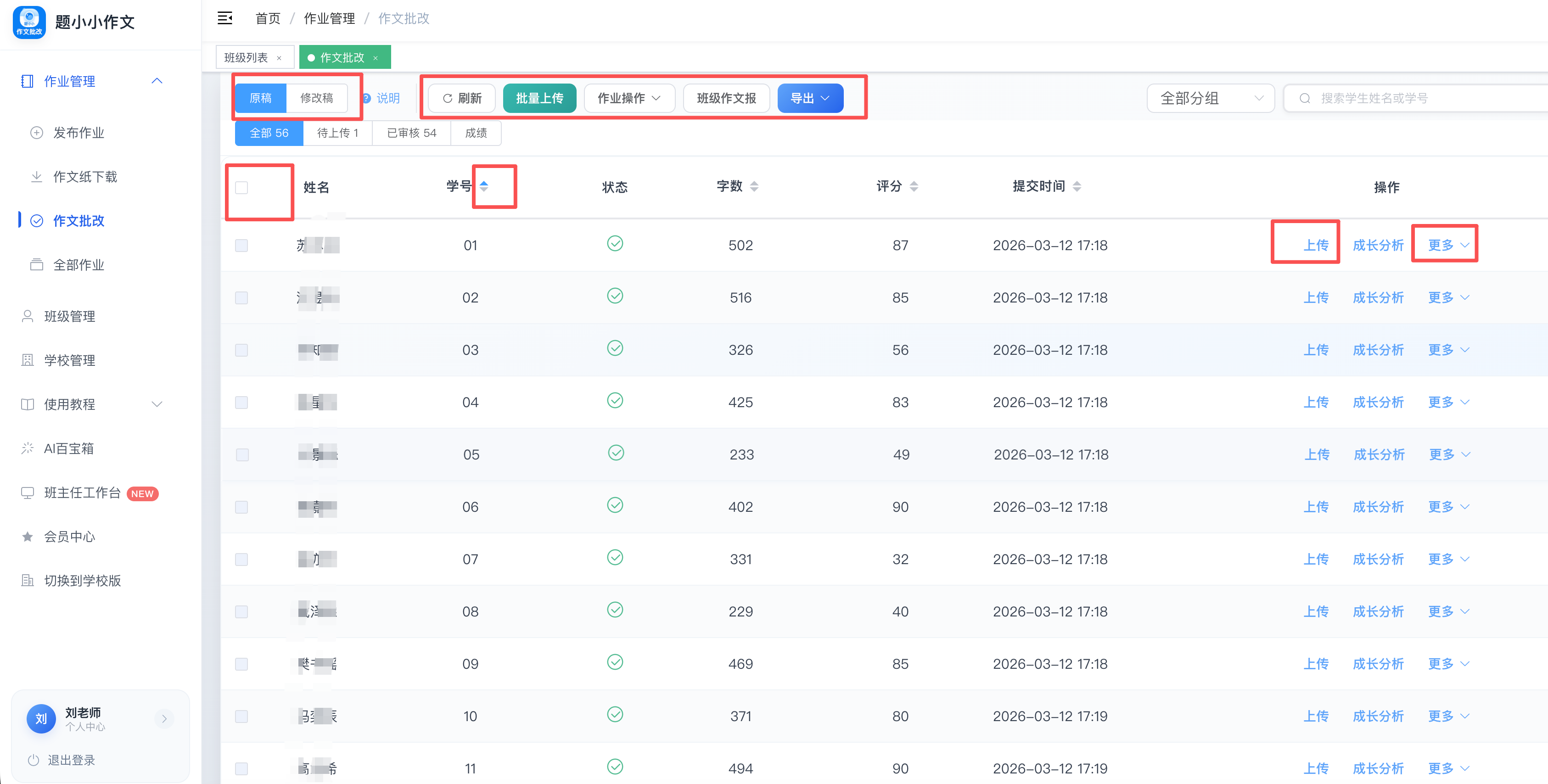This screenshot has height=784, width=1548.
Task: Tick the checkbox for 学号 05 row
Action: [x=242, y=455]
